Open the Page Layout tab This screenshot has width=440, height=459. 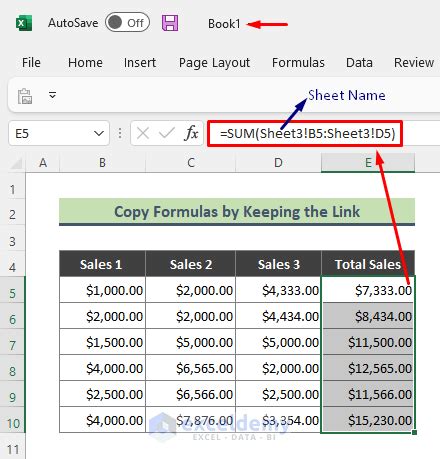pos(214,63)
